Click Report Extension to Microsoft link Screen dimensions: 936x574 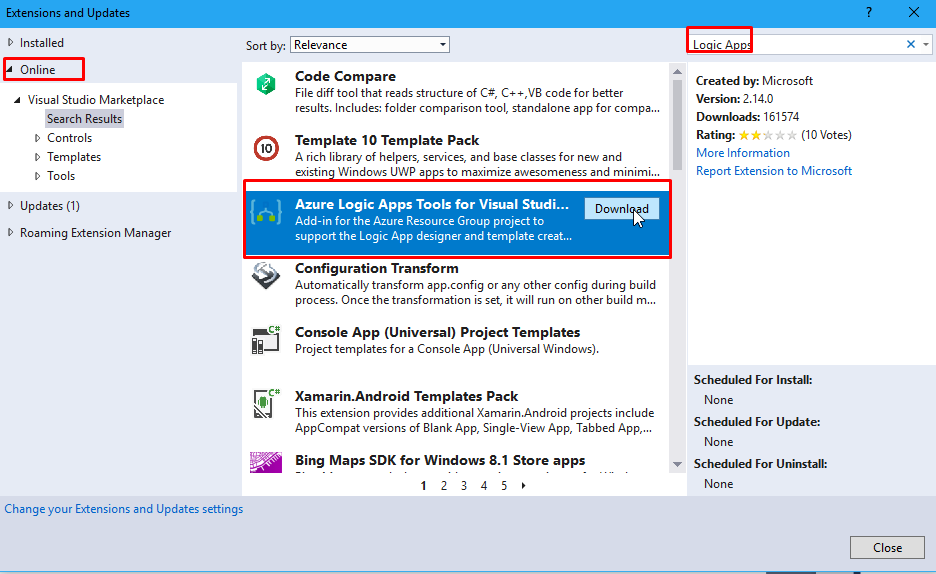point(774,171)
